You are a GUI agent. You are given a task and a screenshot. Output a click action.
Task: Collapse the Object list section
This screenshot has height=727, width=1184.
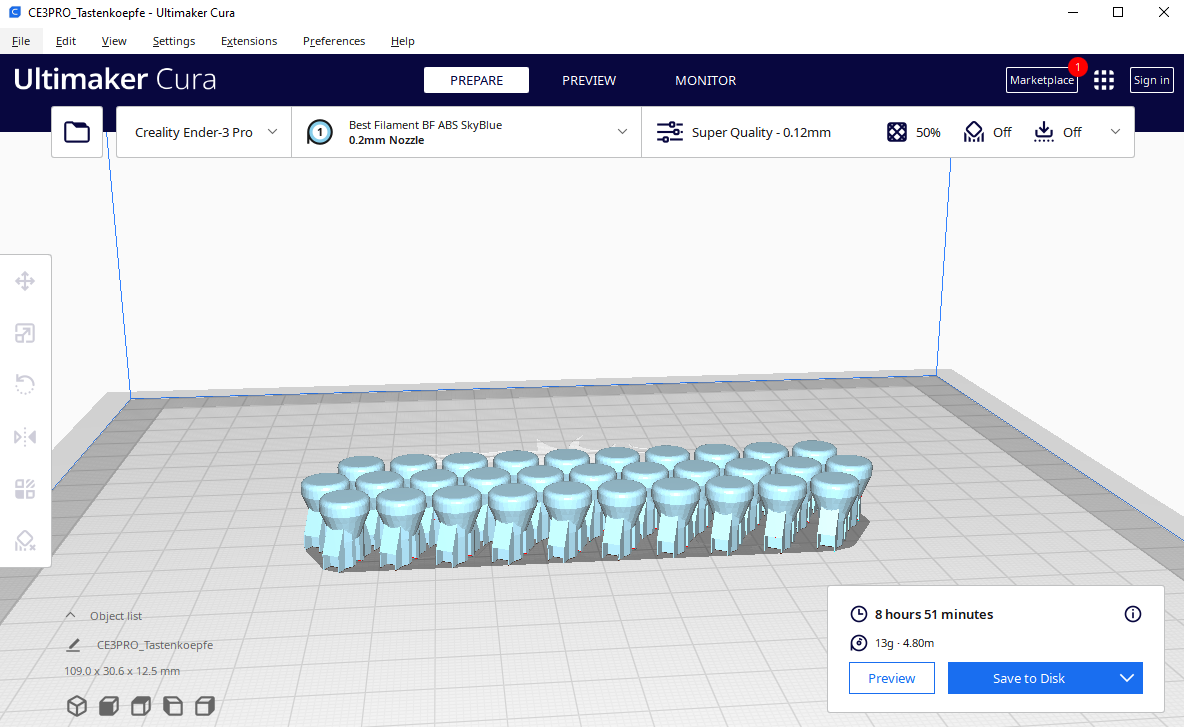pos(70,616)
